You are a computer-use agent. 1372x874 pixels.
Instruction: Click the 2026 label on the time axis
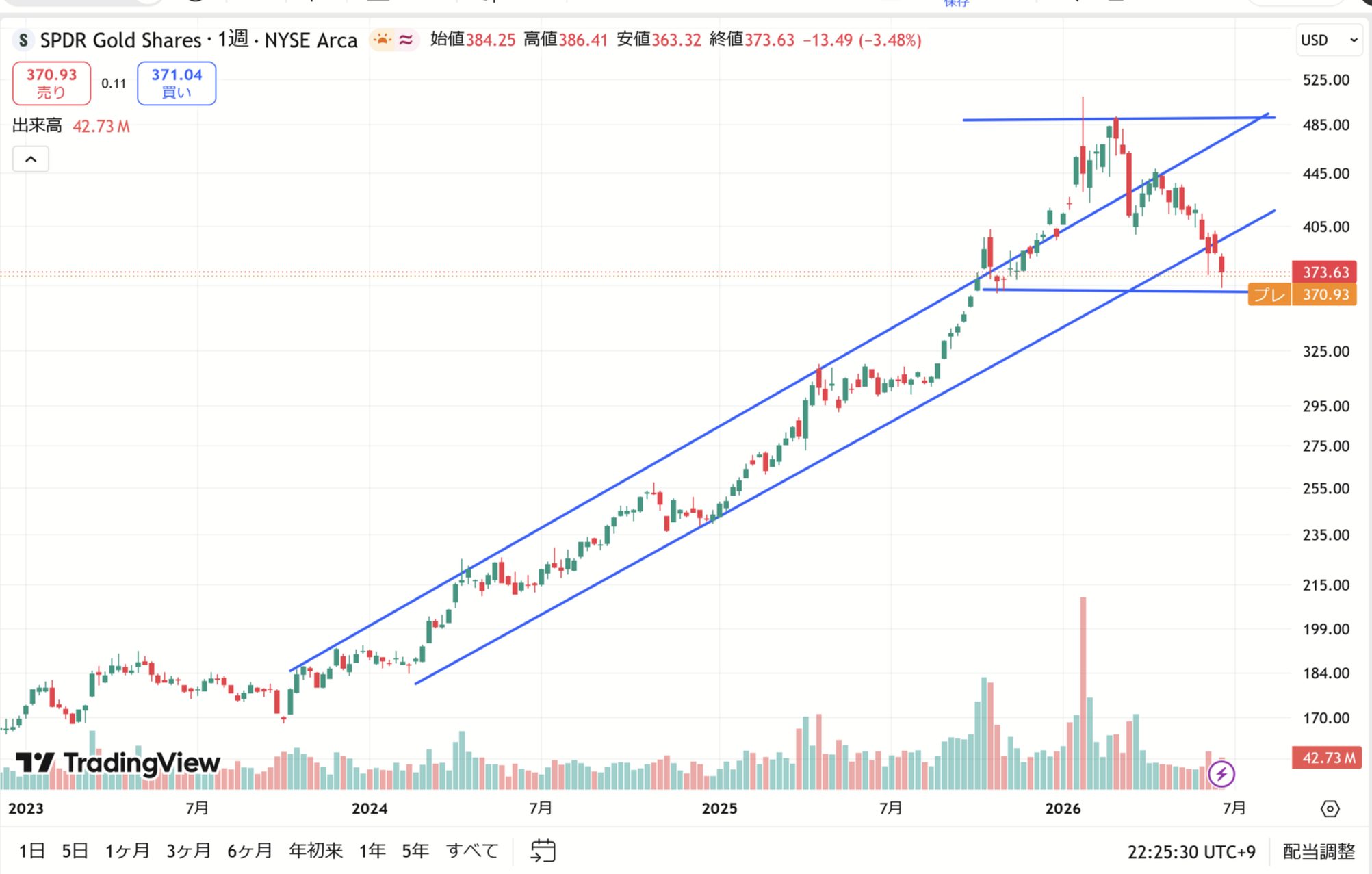[x=1063, y=809]
